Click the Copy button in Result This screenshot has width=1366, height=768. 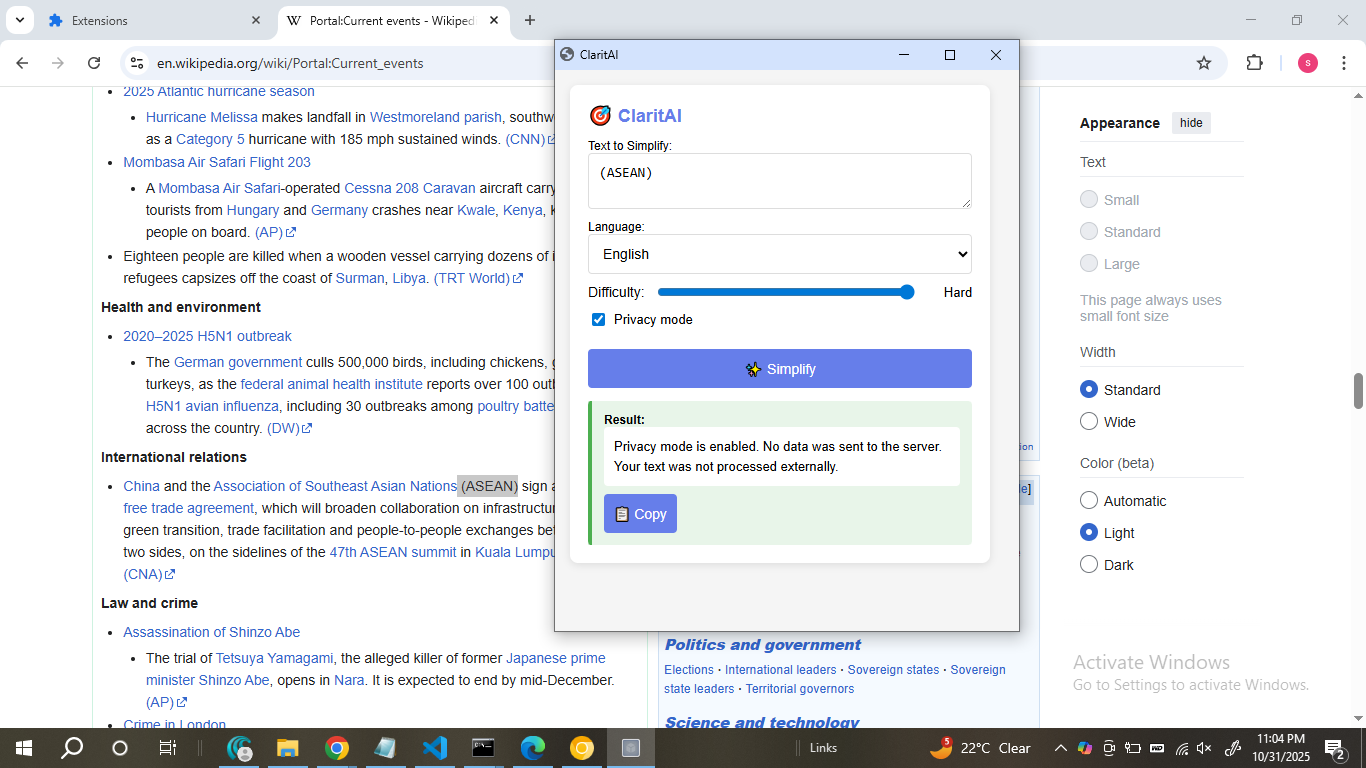click(640, 514)
